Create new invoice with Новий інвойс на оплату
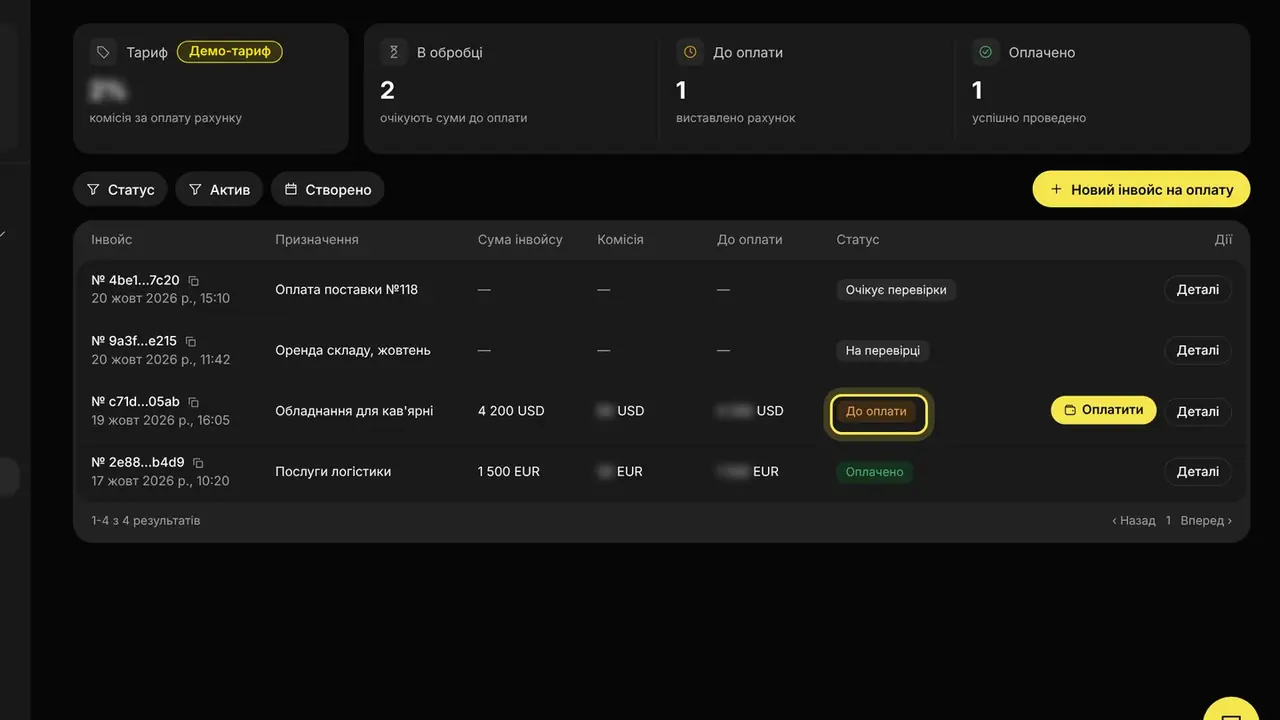This screenshot has height=720, width=1280. tap(1141, 189)
